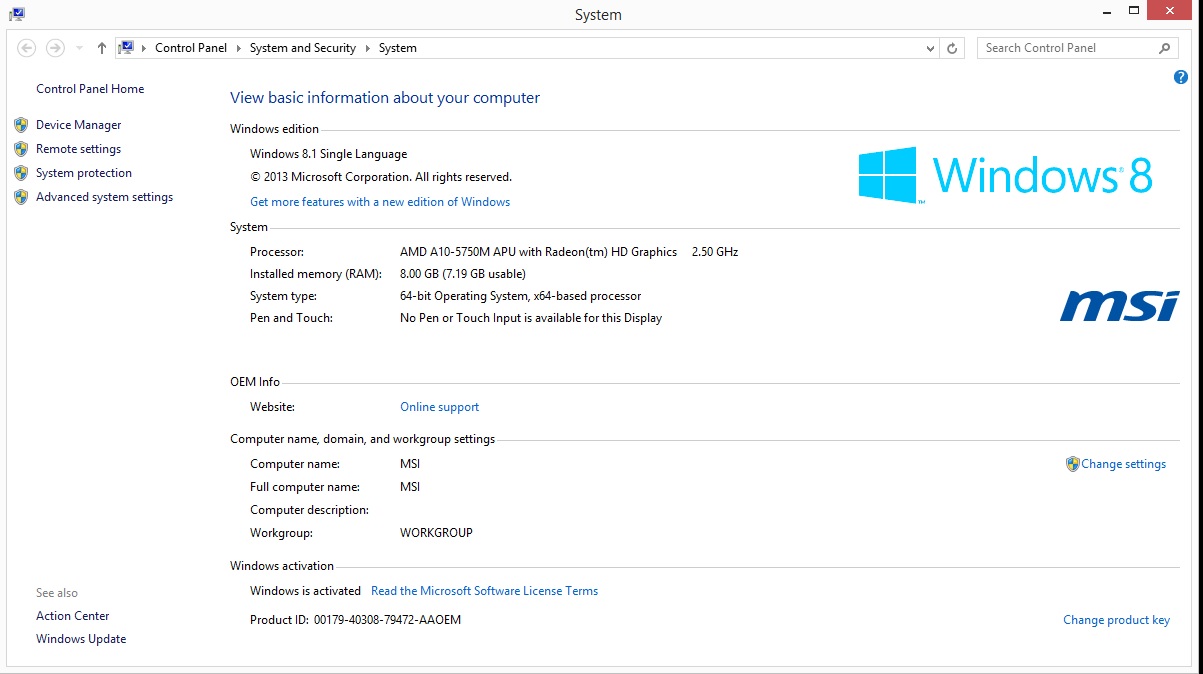
Task: Open Windows Update under See also
Action: pos(81,639)
